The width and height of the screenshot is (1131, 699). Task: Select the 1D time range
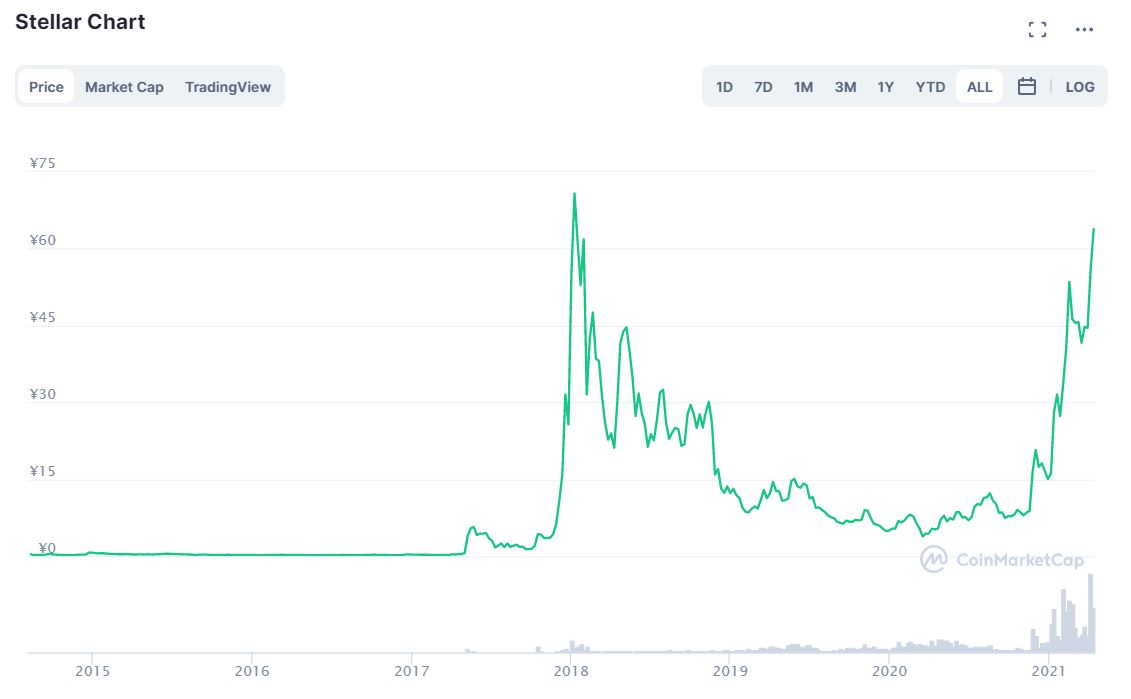pyautogui.click(x=724, y=87)
